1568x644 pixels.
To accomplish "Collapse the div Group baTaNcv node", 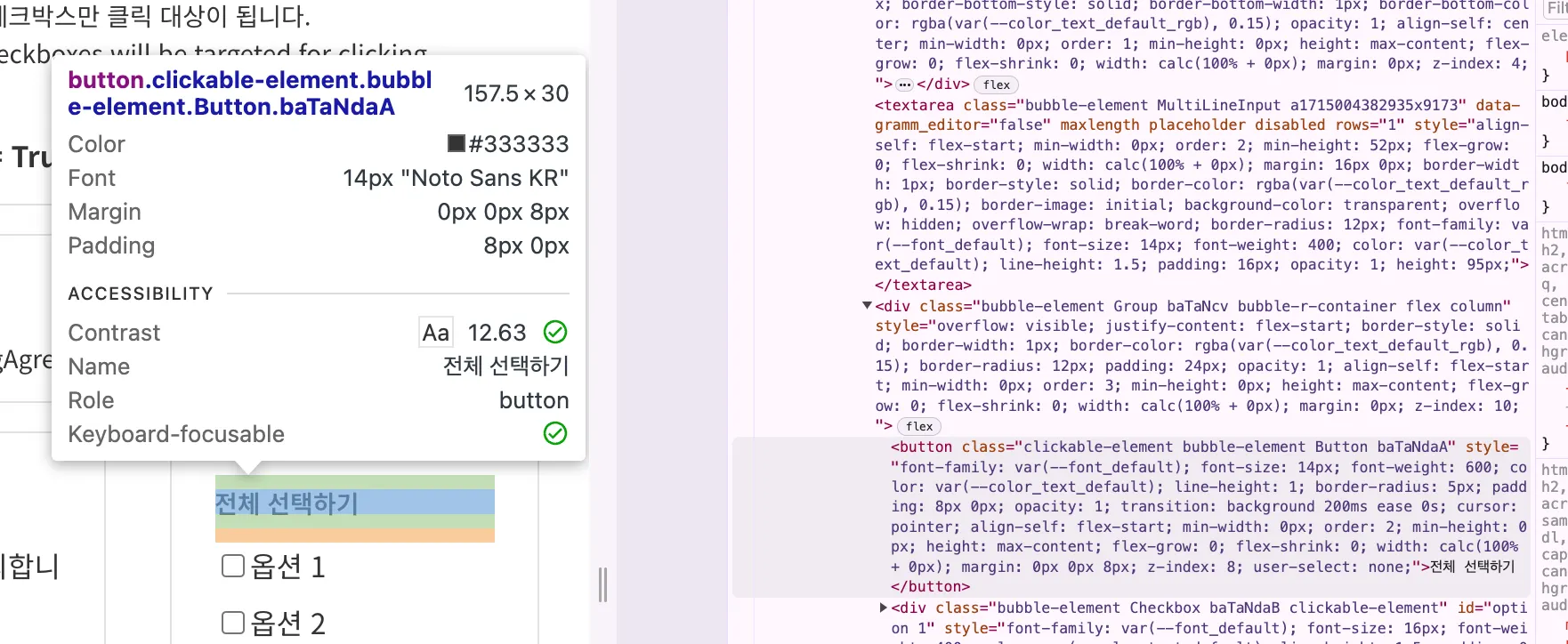I will pyautogui.click(x=867, y=306).
